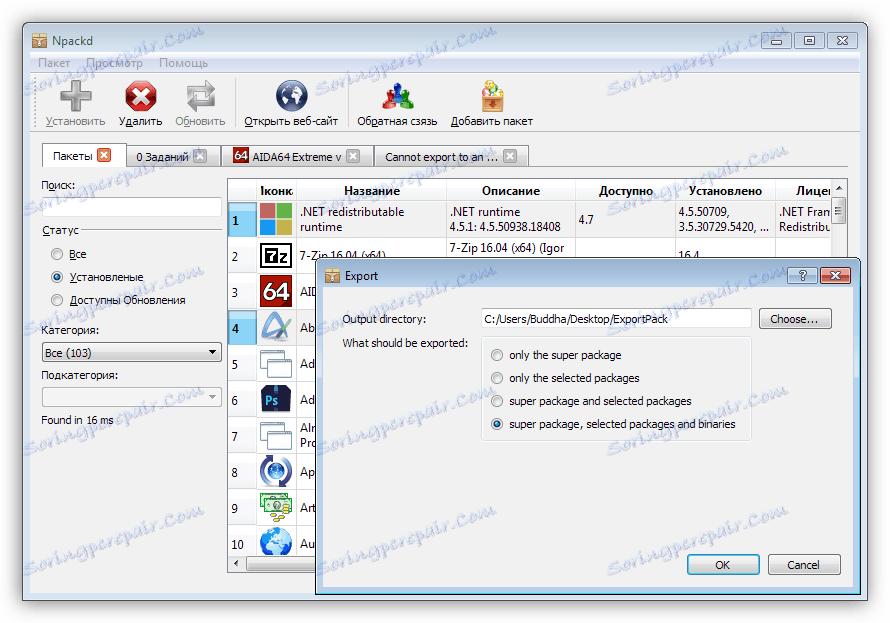Click the windows icon in row 7
The height and width of the screenshot is (623, 890).
(276, 436)
